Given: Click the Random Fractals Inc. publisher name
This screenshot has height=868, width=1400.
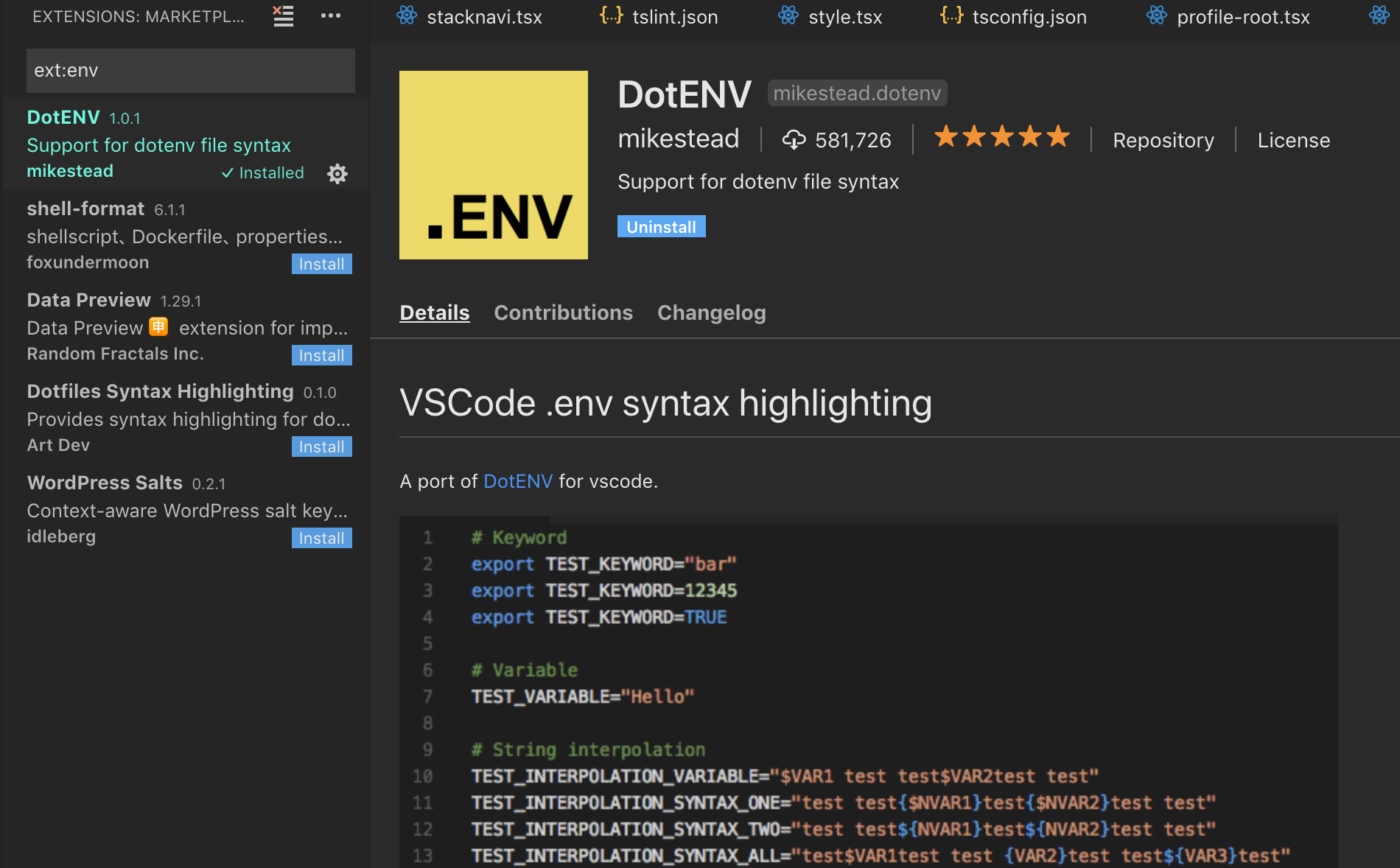Looking at the screenshot, I should click(x=115, y=354).
